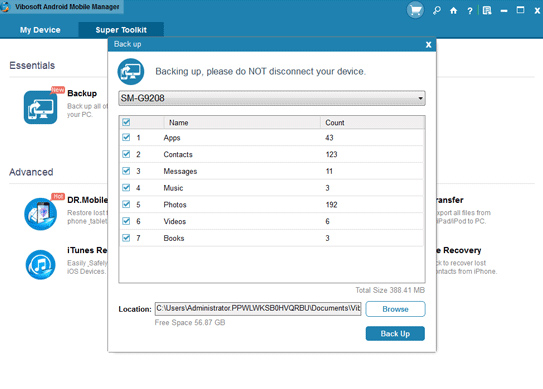The image size is (543, 389).
Task: Select the Videos row name
Action: [x=175, y=221]
